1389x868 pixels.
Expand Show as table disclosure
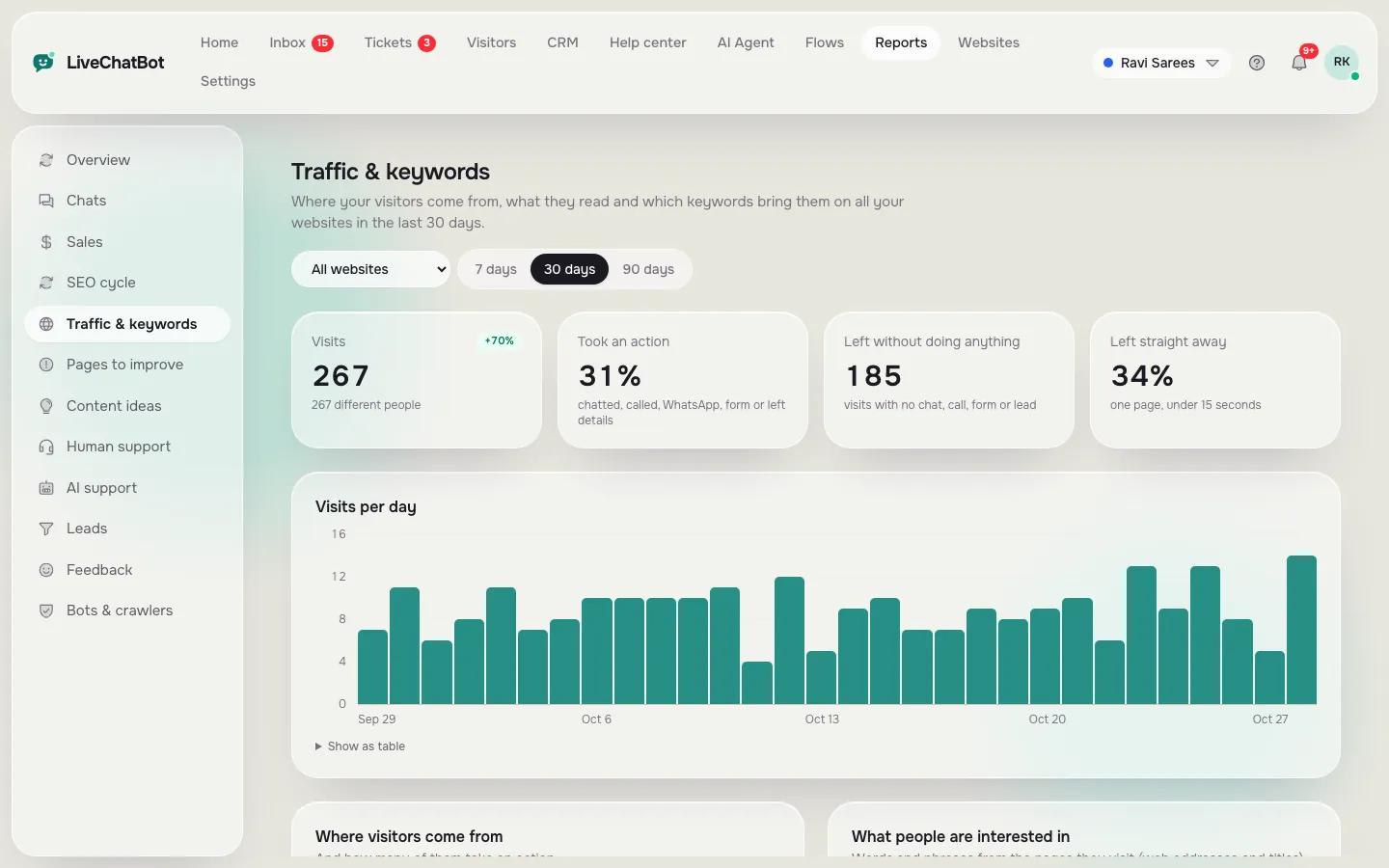tap(360, 746)
